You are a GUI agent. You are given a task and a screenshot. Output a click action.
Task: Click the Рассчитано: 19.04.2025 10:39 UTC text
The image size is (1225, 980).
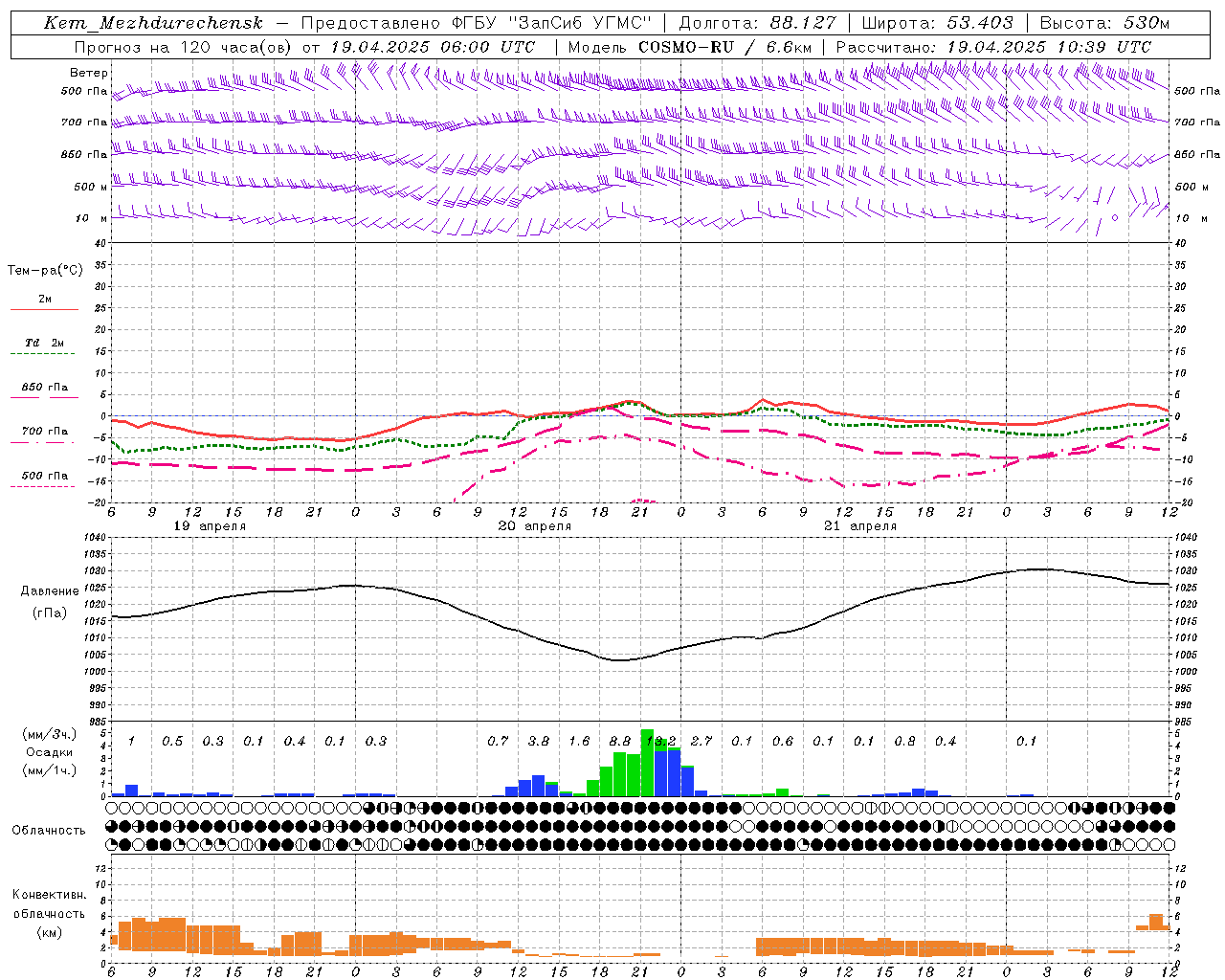pyautogui.click(x=993, y=46)
